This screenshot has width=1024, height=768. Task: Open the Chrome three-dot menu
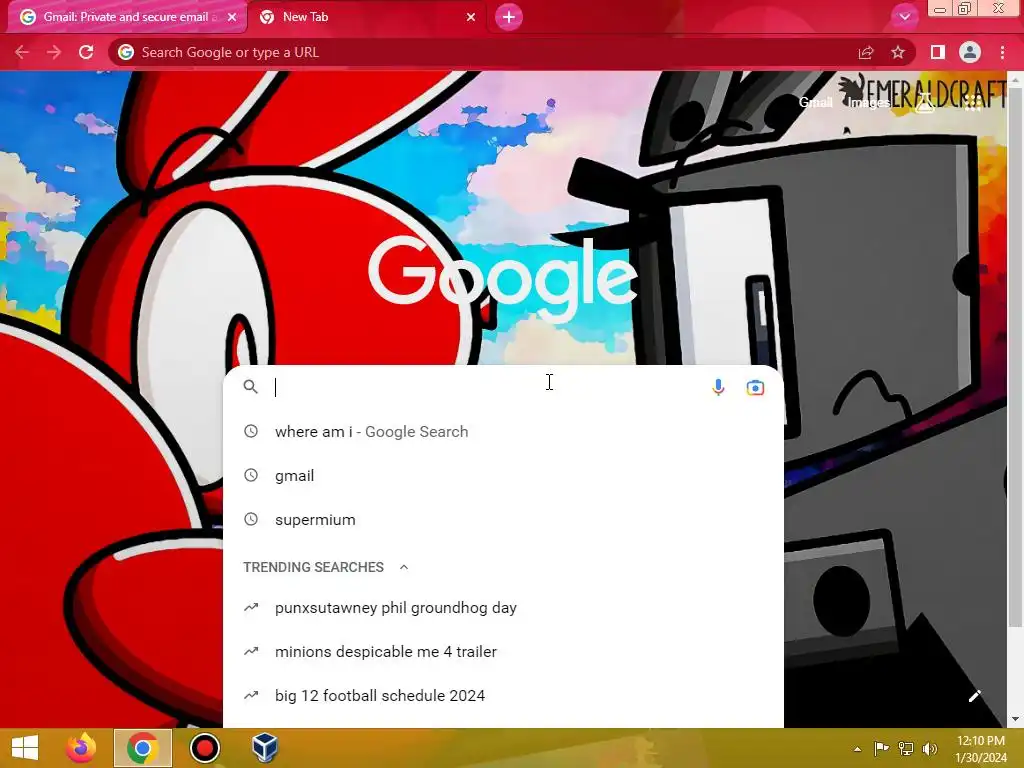(1002, 52)
